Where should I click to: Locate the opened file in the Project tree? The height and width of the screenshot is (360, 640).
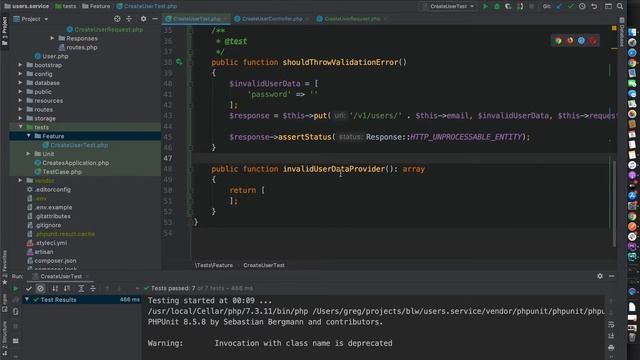117,19
